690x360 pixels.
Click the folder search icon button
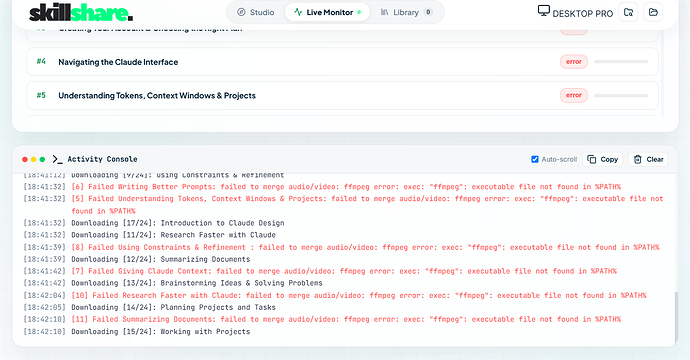[x=628, y=12]
